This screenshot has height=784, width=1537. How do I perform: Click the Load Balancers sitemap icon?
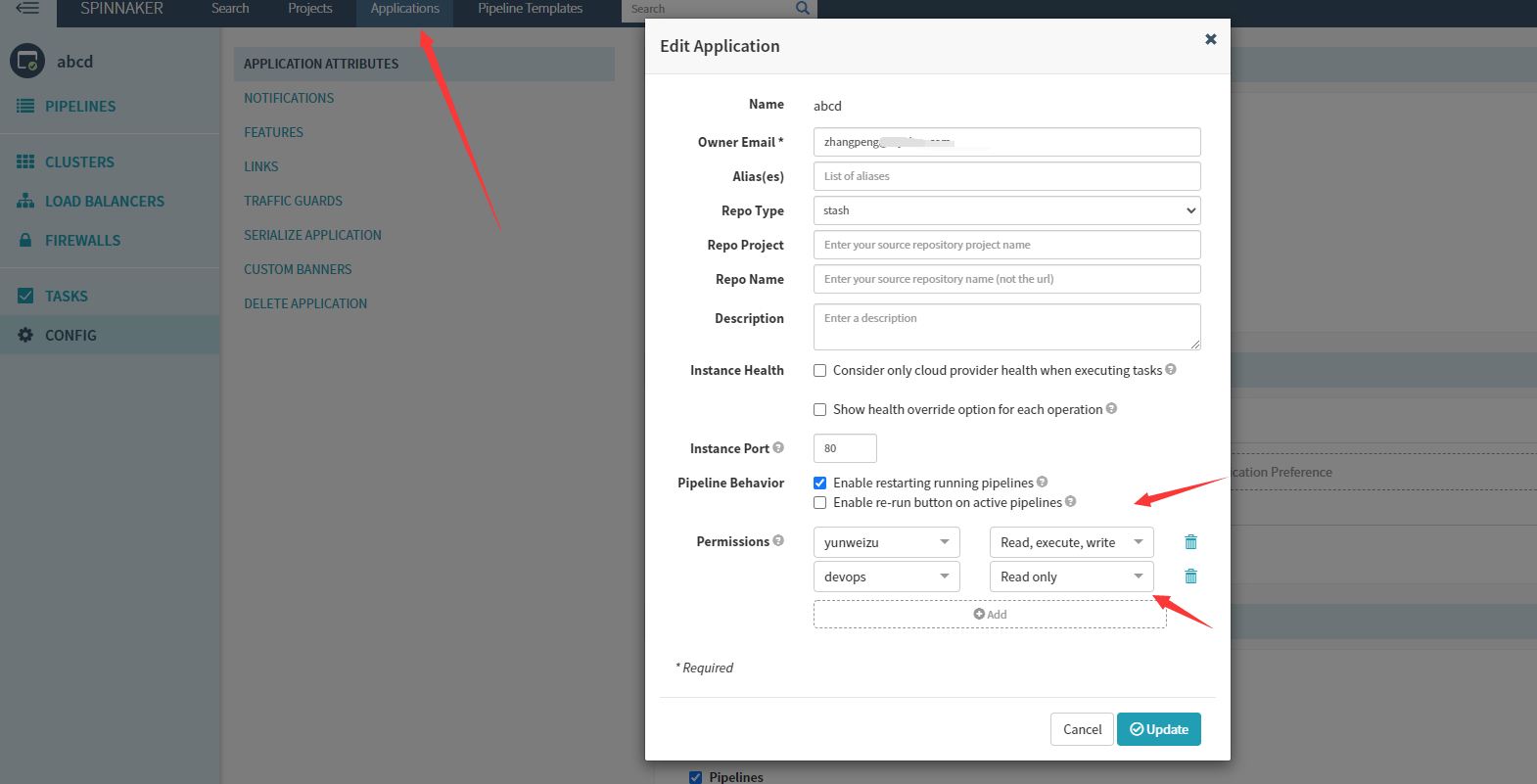point(25,201)
